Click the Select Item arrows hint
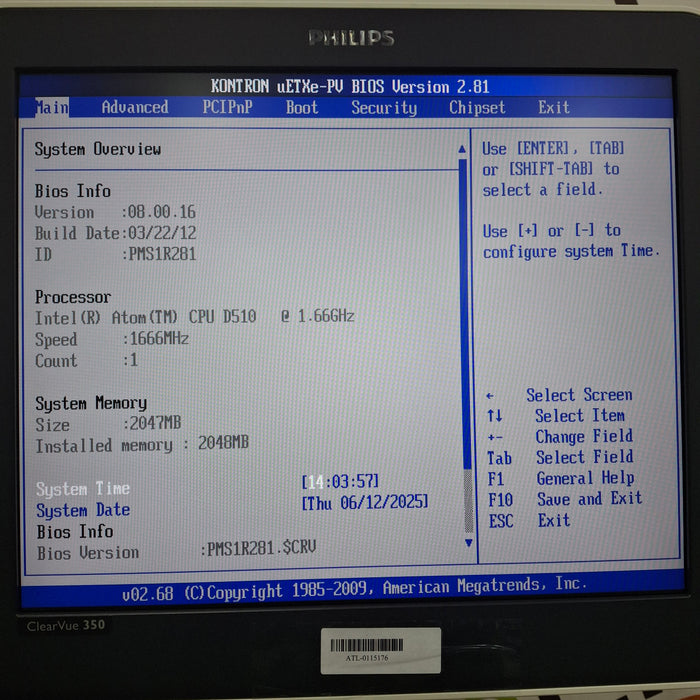700x700 pixels. coord(556,416)
